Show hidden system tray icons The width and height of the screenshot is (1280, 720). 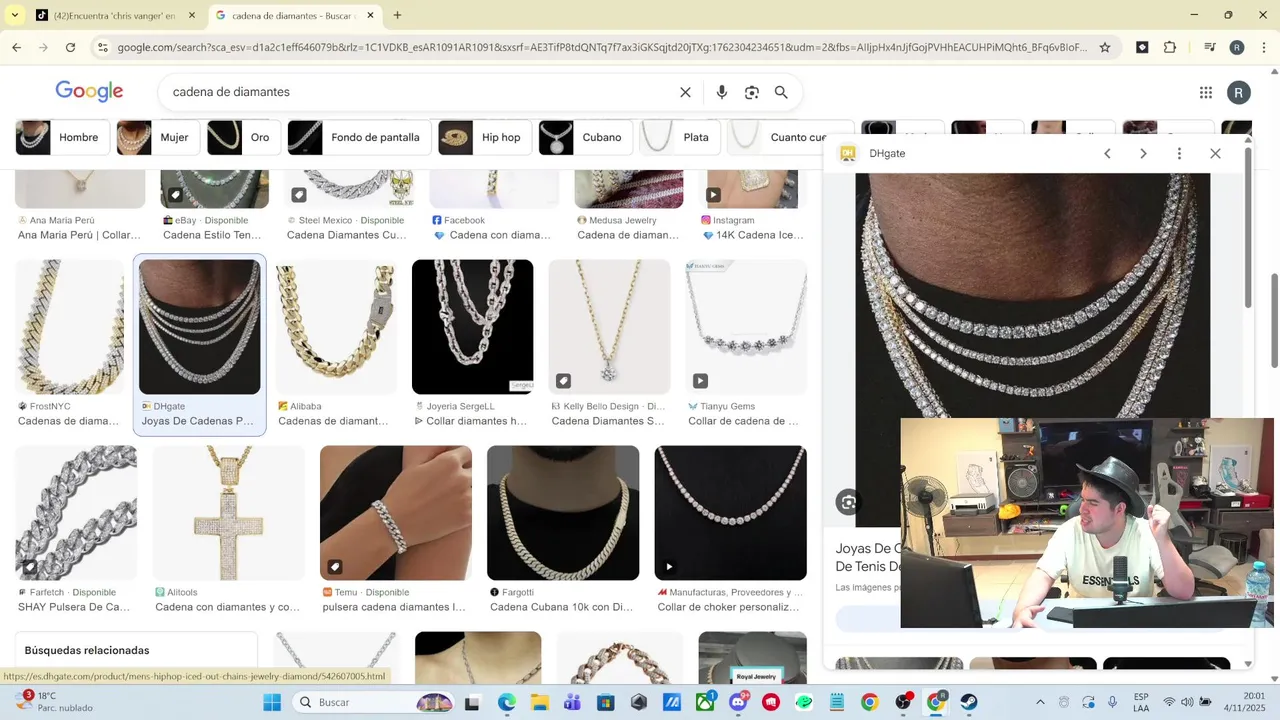tap(1040, 702)
